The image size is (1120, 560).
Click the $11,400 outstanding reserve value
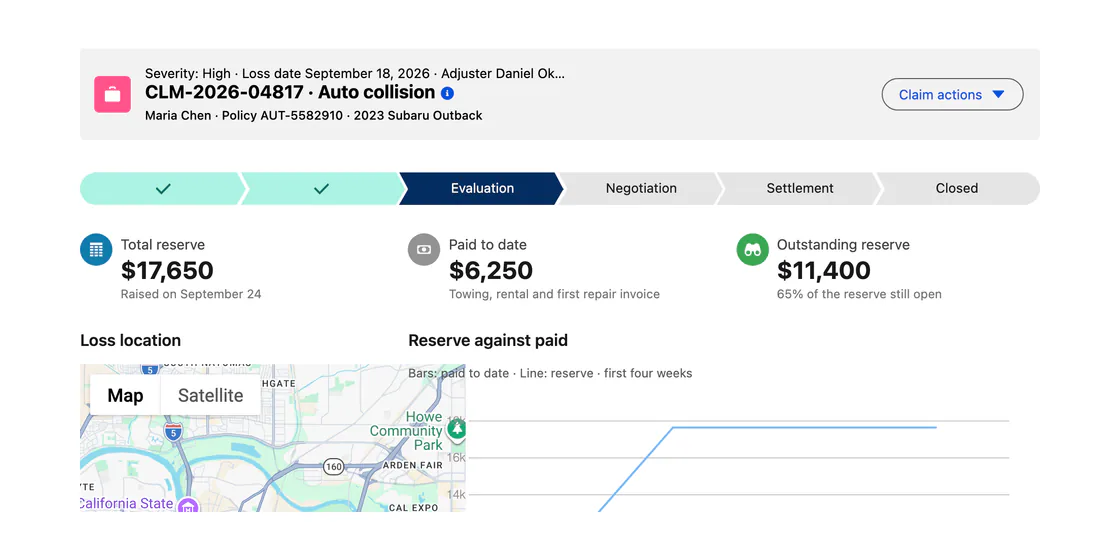click(x=824, y=271)
